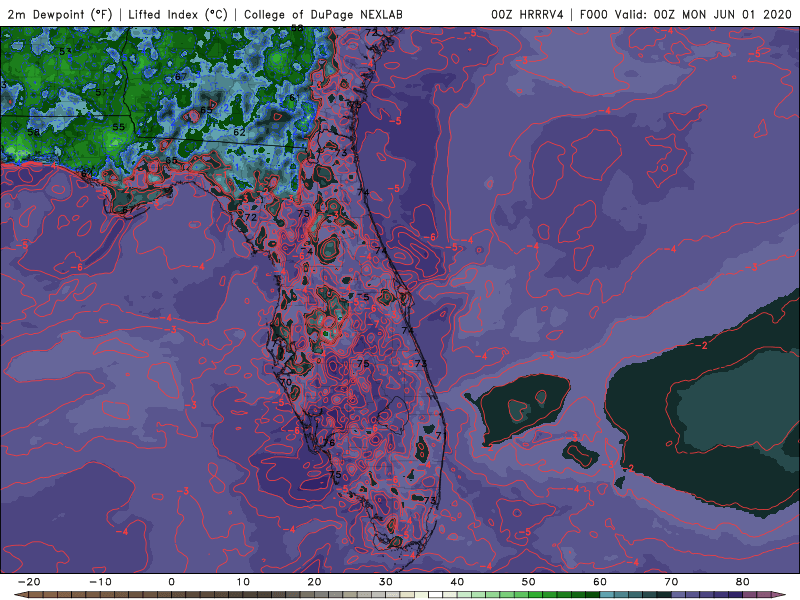Click the "Valid: 00Z MON JUN 01 2020" text
This screenshot has width=800, height=600.
coord(703,15)
